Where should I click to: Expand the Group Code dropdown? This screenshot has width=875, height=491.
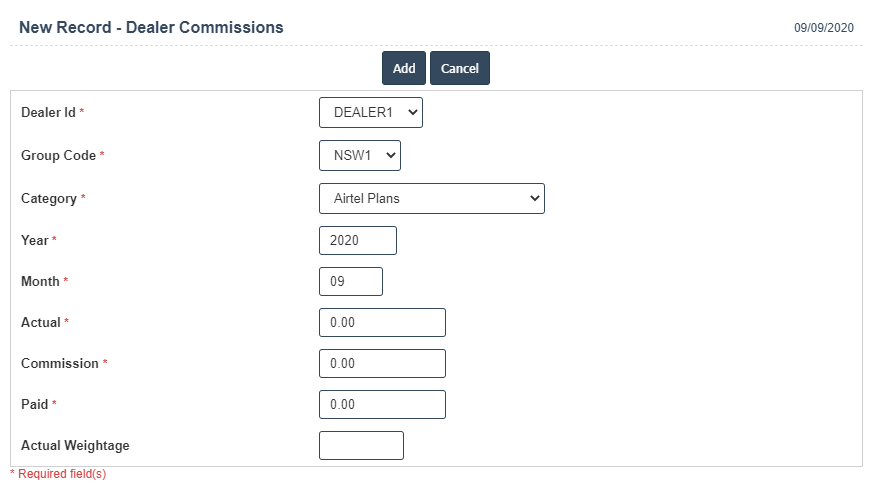tap(360, 156)
